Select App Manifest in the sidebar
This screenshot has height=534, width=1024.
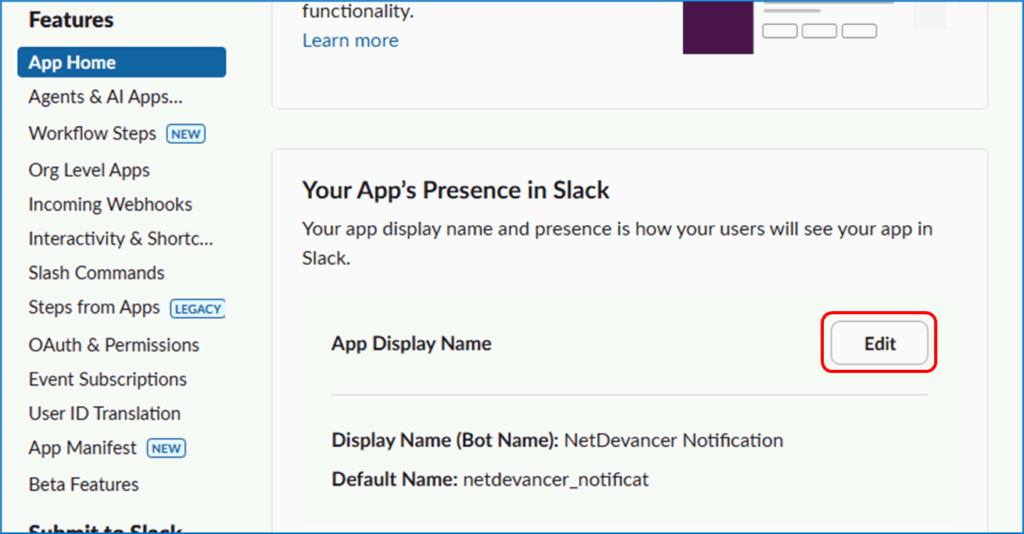[x=84, y=448]
